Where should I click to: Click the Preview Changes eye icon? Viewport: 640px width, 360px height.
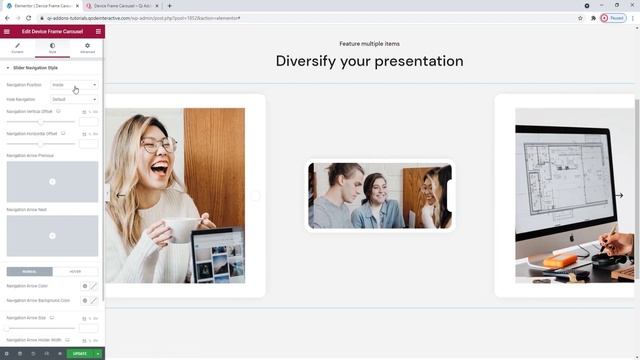pyautogui.click(x=60, y=353)
